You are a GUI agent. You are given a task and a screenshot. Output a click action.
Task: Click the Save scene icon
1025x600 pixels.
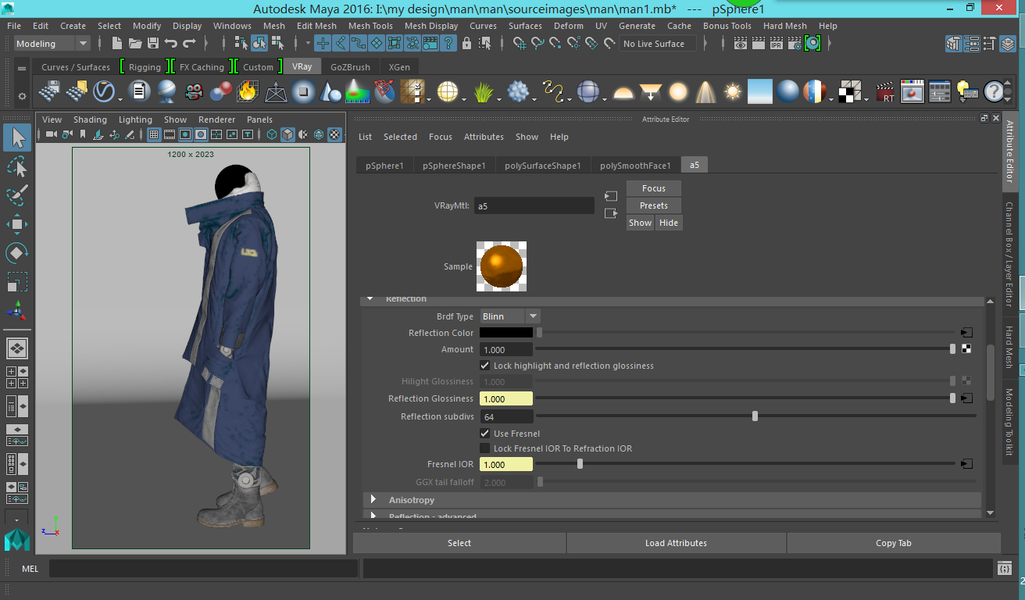click(152, 44)
